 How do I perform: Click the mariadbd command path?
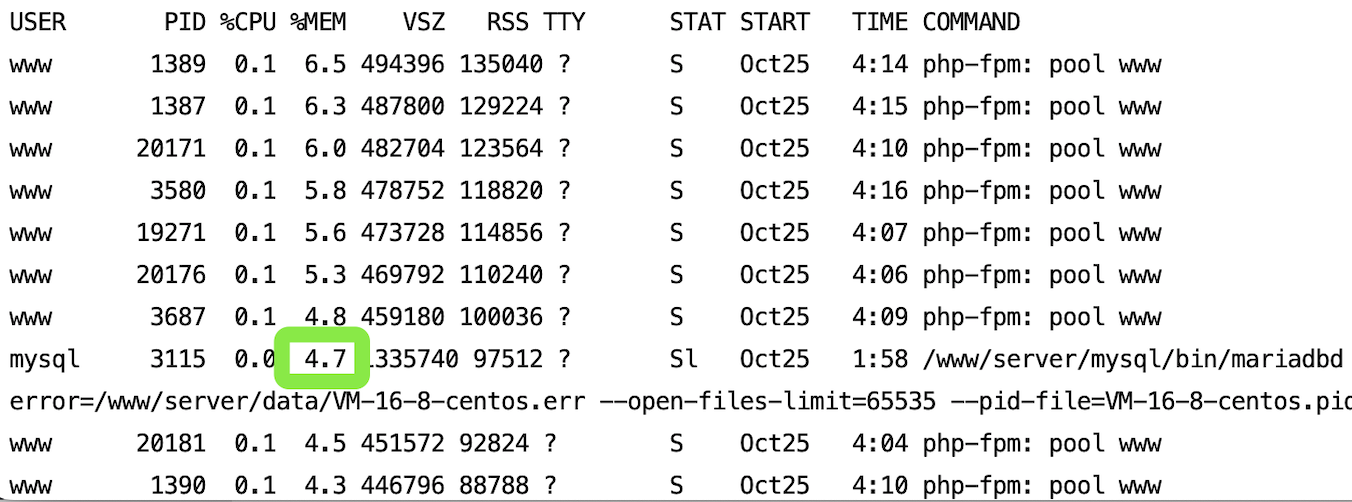tap(1131, 358)
